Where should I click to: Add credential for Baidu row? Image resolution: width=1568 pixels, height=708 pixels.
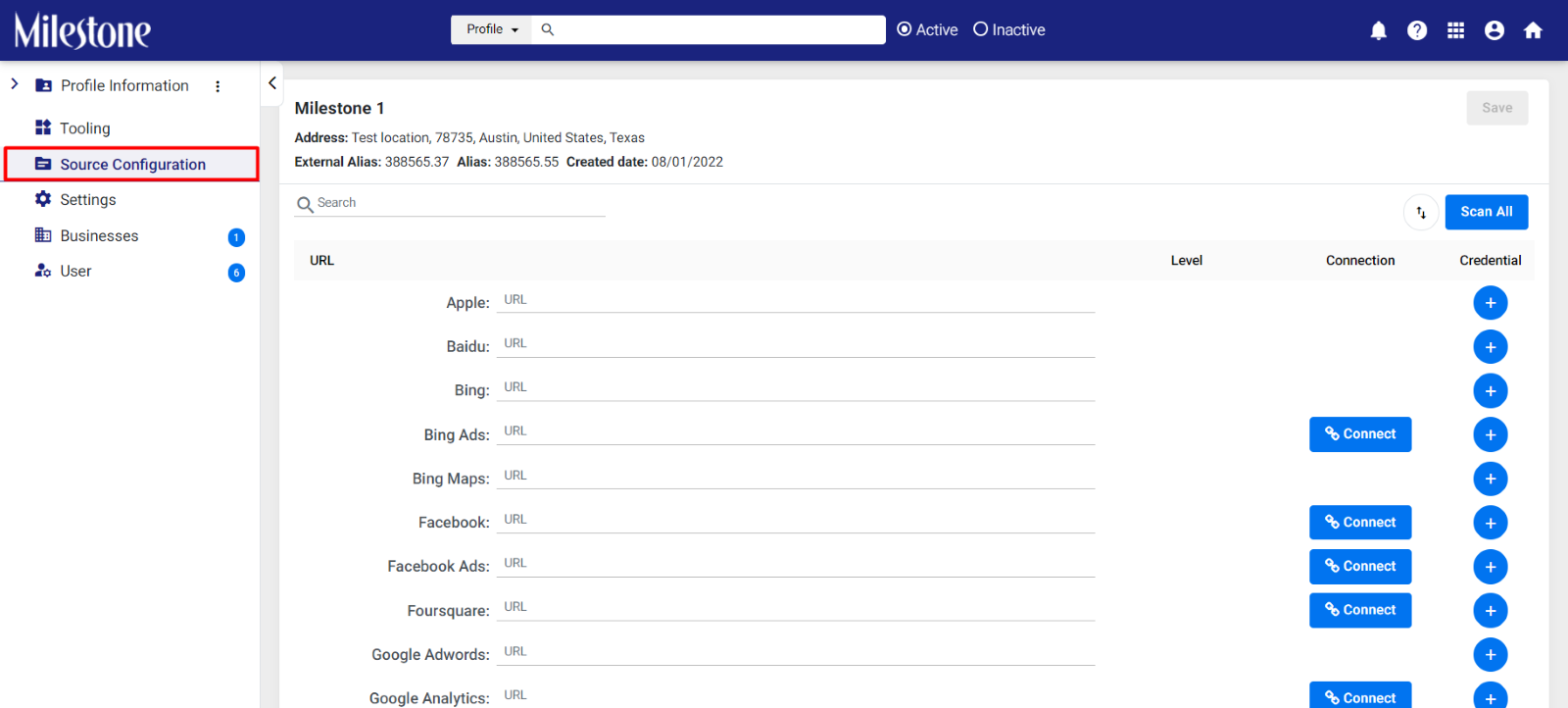[1491, 347]
